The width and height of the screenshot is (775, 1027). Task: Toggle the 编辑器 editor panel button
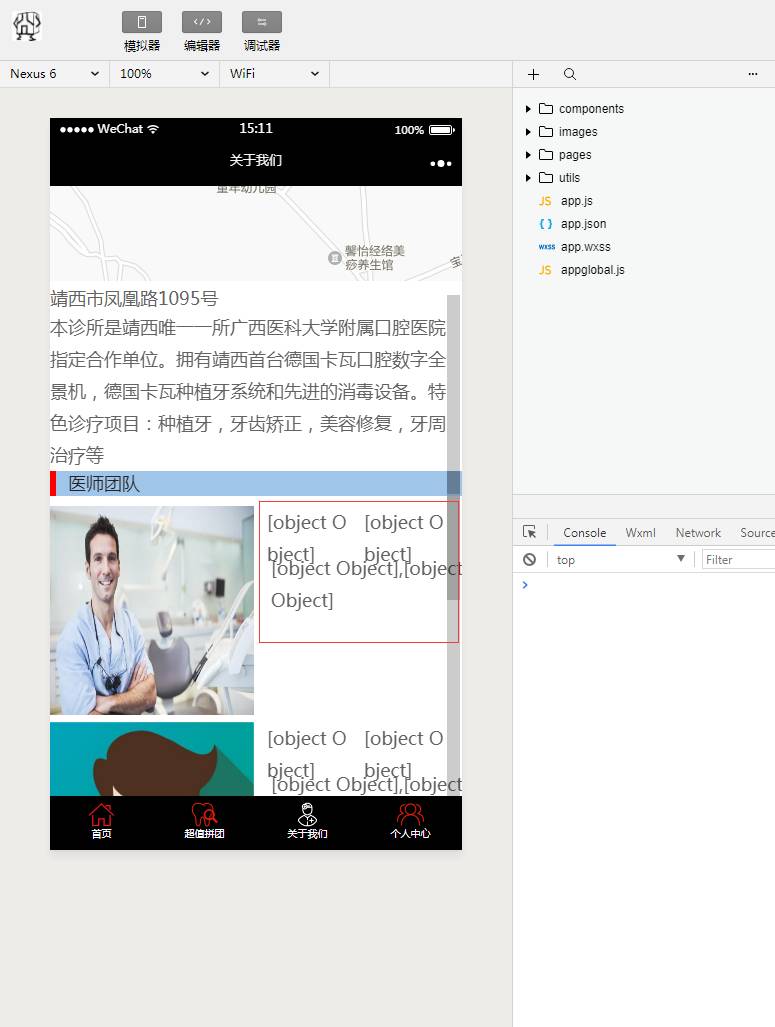pos(202,22)
